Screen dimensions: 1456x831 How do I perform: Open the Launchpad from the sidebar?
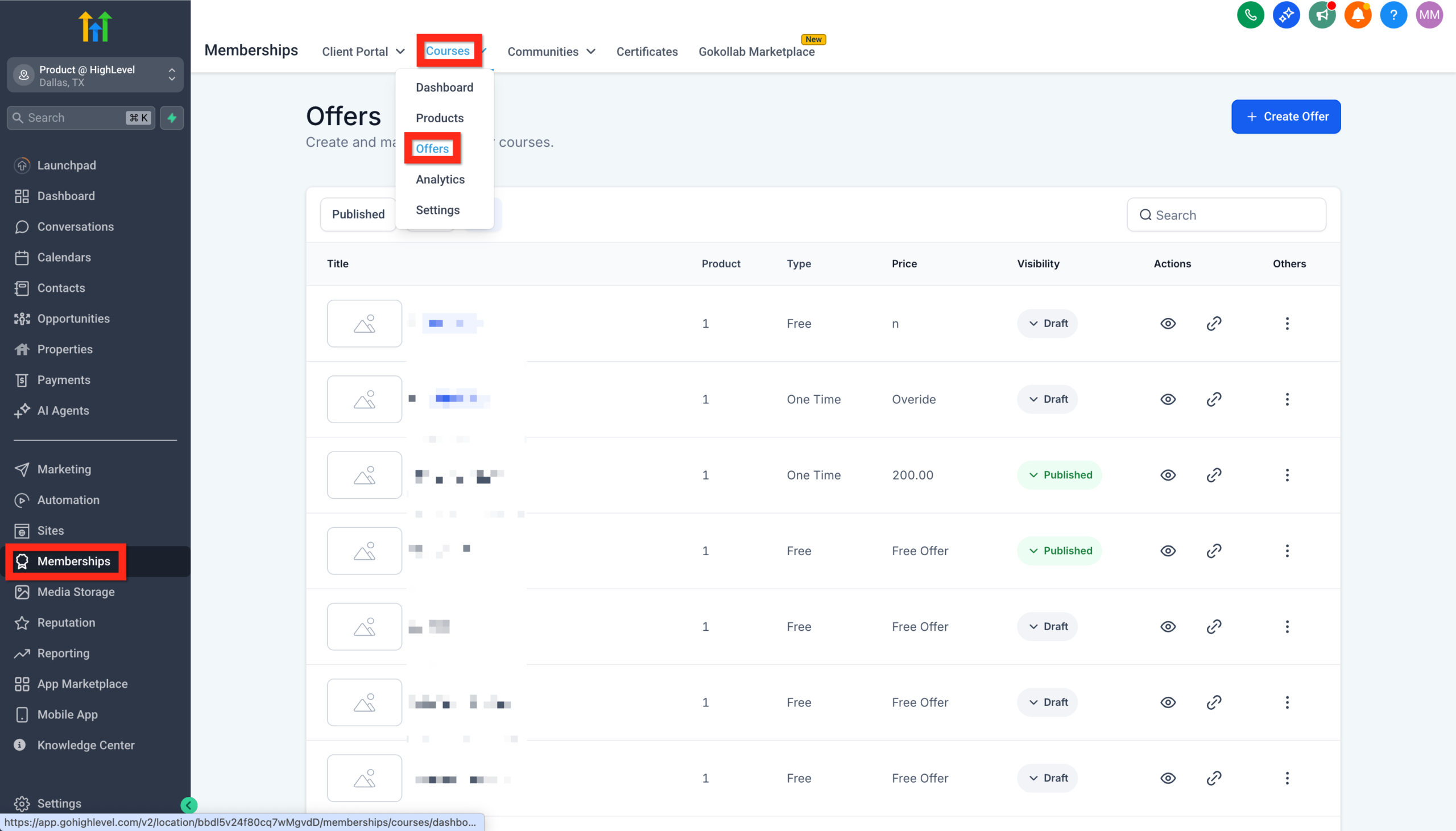tap(67, 165)
